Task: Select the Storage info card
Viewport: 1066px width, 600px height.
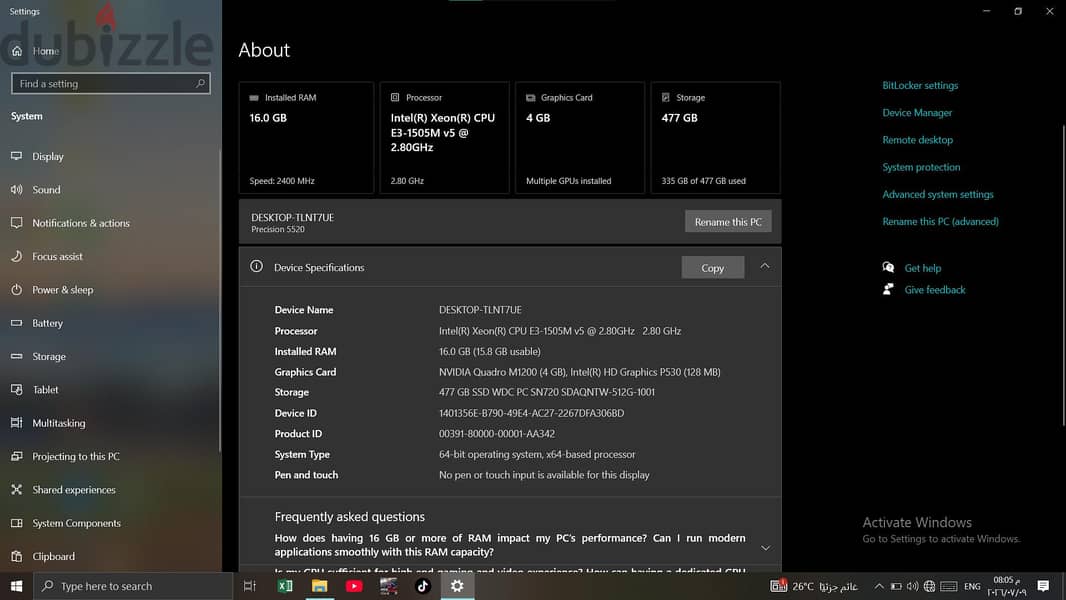Action: [x=715, y=138]
